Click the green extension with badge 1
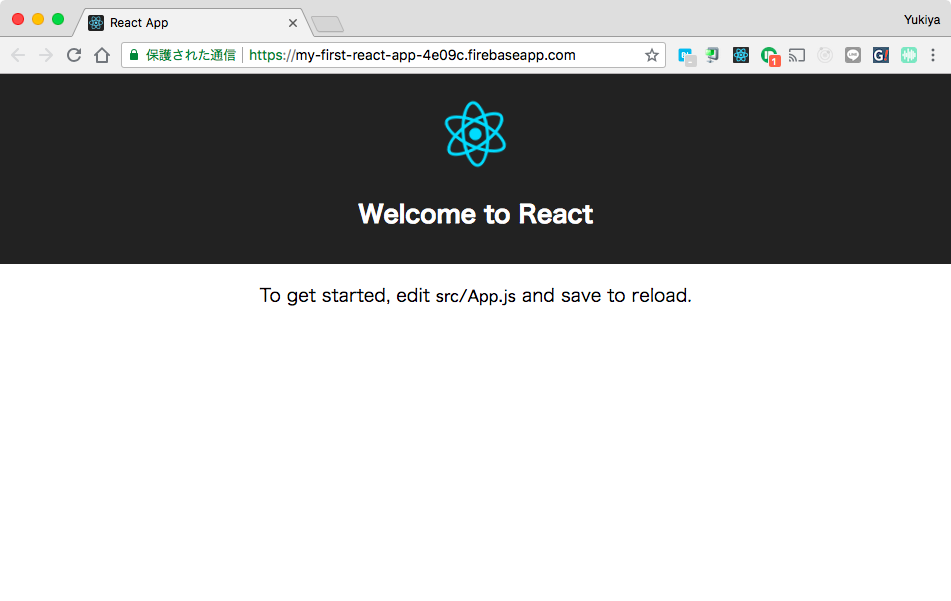Image resolution: width=951 pixels, height=601 pixels. click(x=770, y=56)
